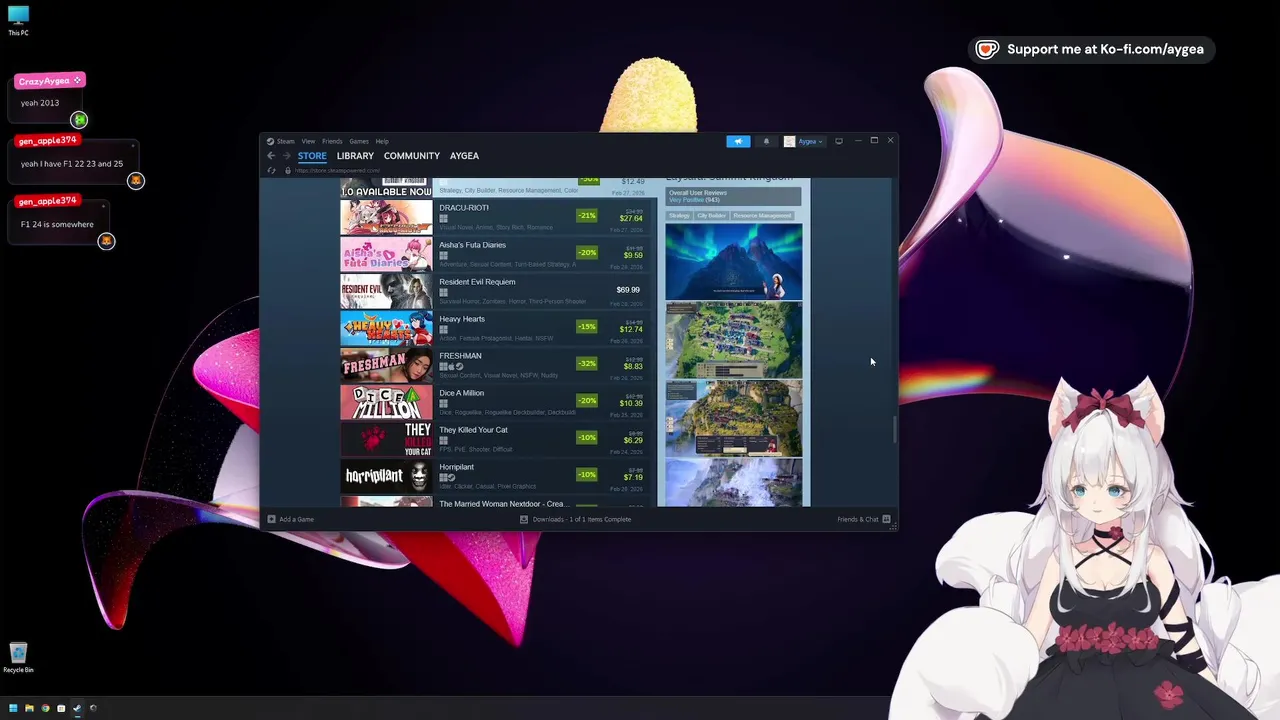Click the village aerial screenshot preview
The image size is (1280, 720).
click(734, 340)
